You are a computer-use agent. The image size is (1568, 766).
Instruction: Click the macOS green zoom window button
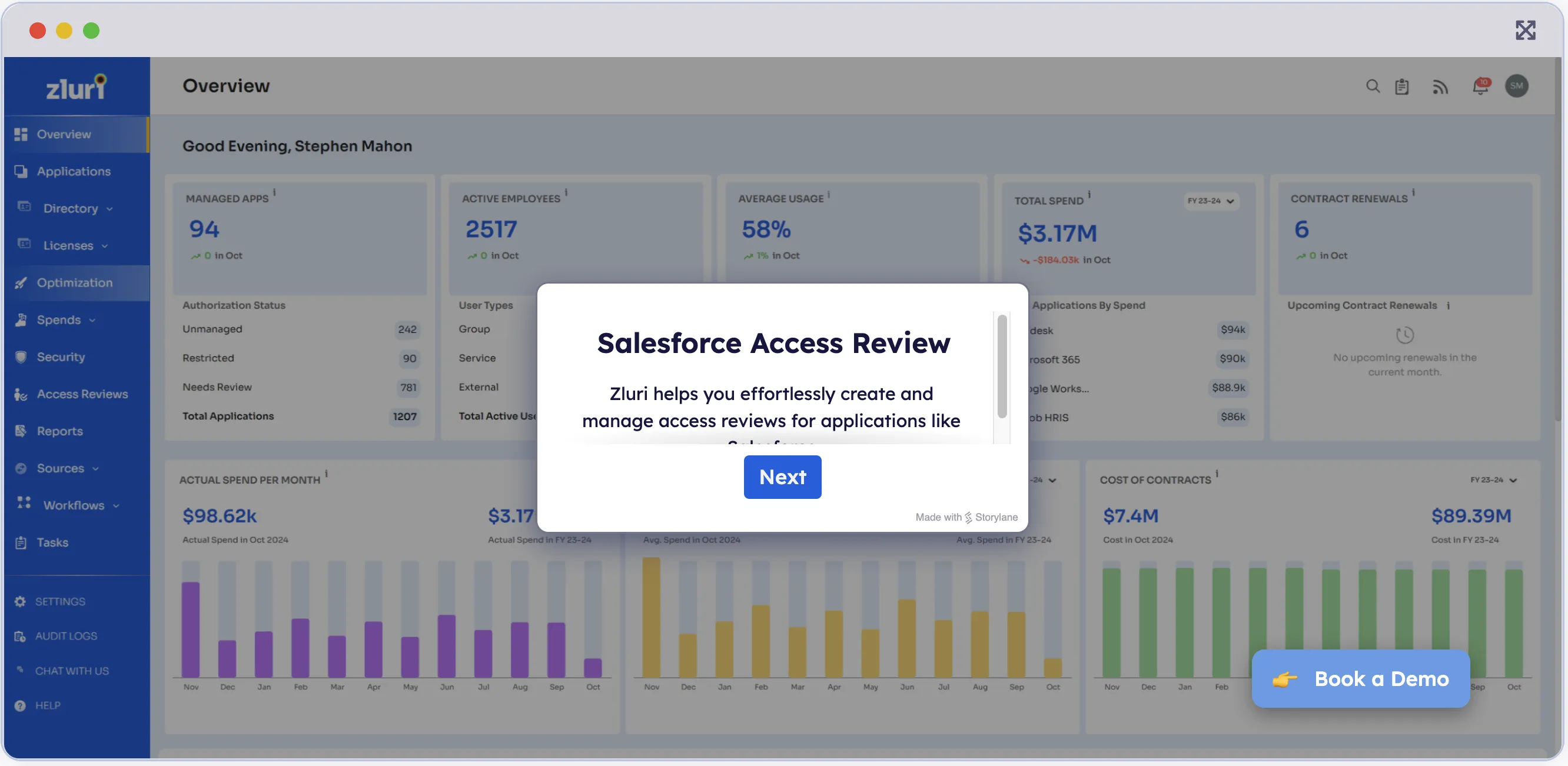pyautogui.click(x=91, y=31)
